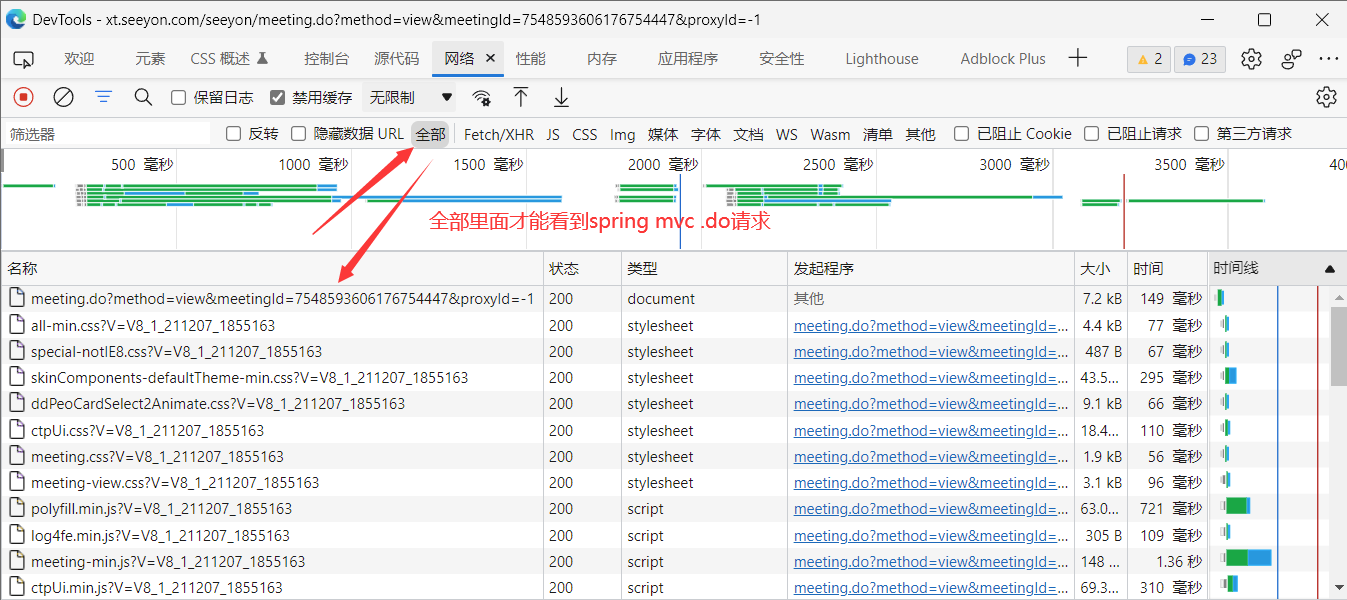The width and height of the screenshot is (1347, 600).
Task: Switch to the 源代码 tab
Action: click(397, 59)
